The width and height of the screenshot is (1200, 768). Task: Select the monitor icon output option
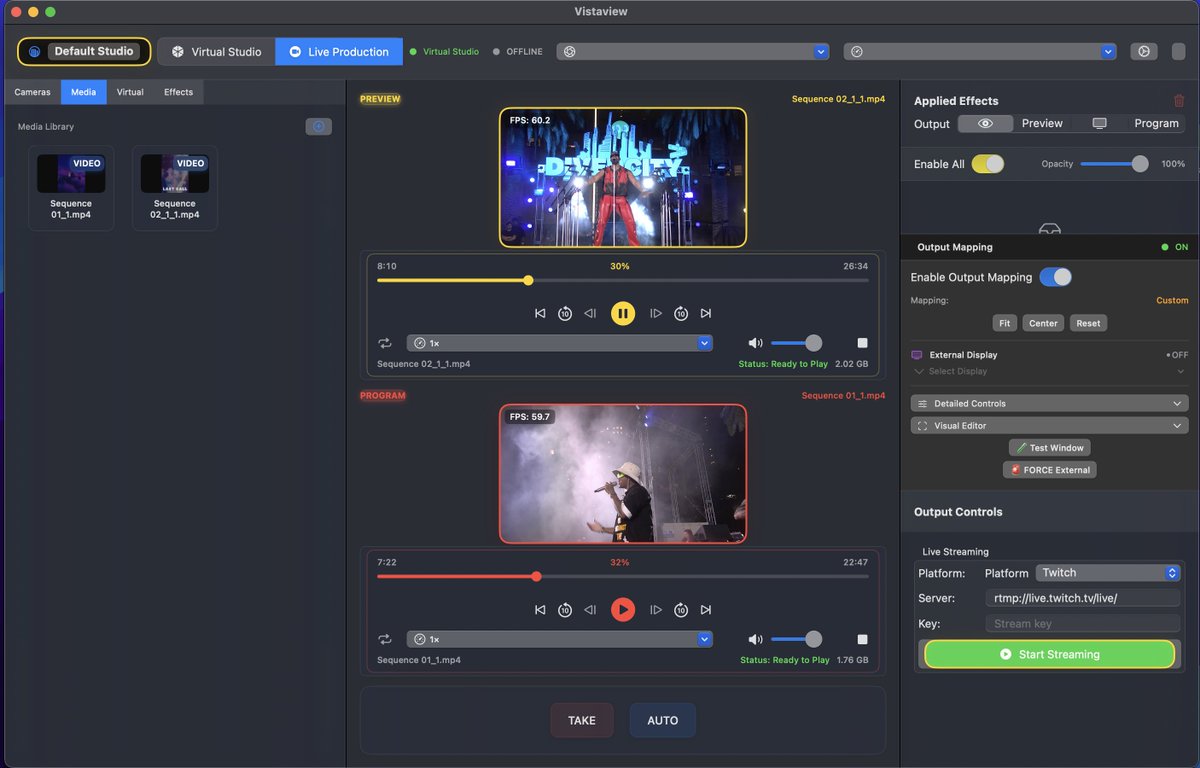pyautogui.click(x=1099, y=124)
